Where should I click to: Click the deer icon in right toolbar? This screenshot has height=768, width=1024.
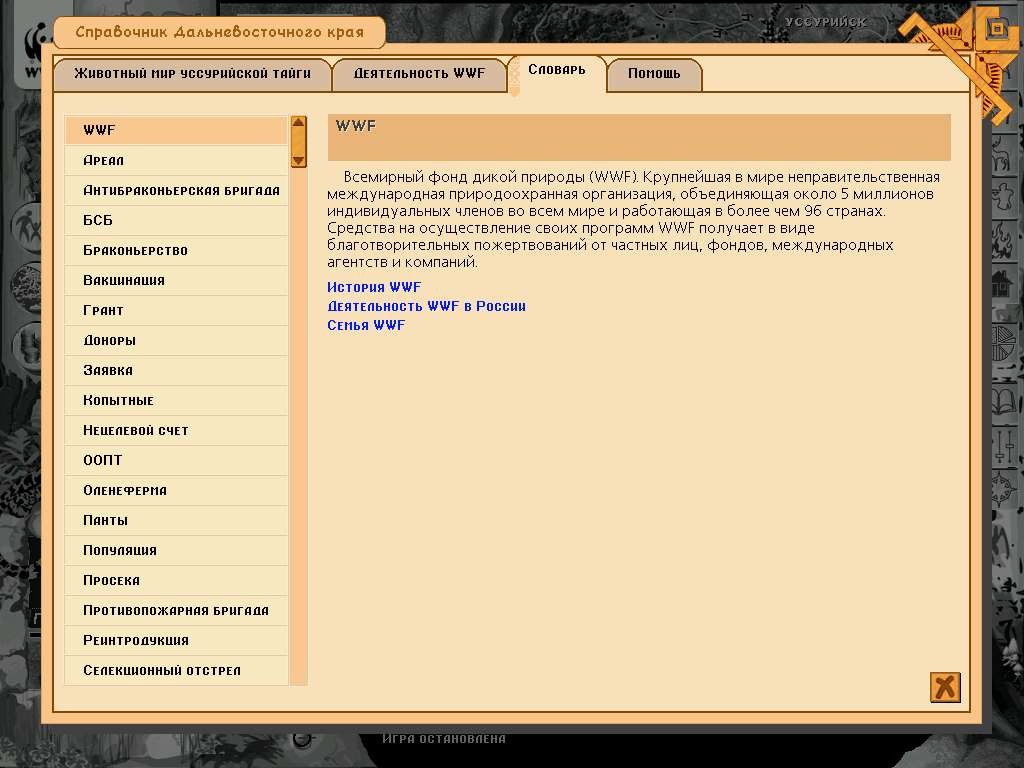point(1004,155)
